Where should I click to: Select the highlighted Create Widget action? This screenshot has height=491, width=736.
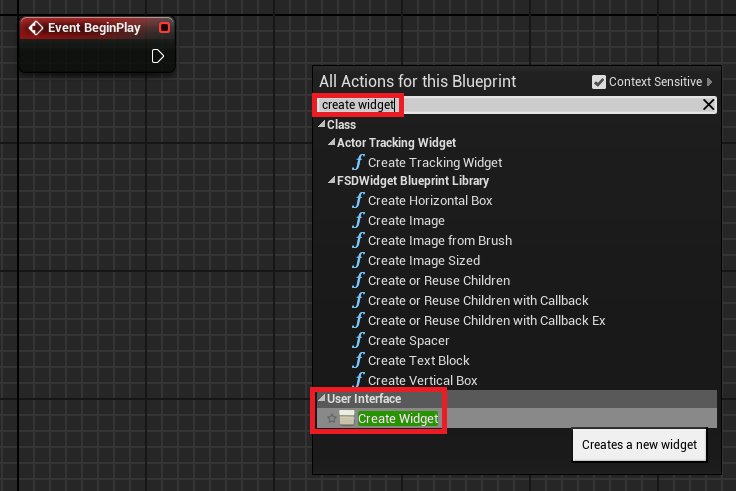point(398,418)
